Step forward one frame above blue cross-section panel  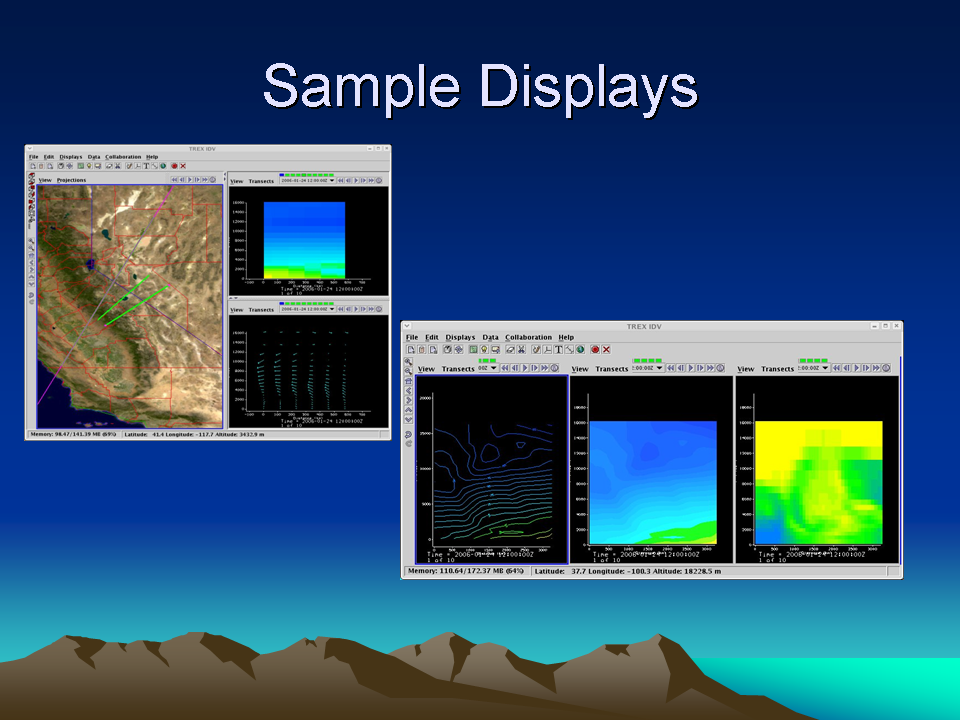[700, 368]
